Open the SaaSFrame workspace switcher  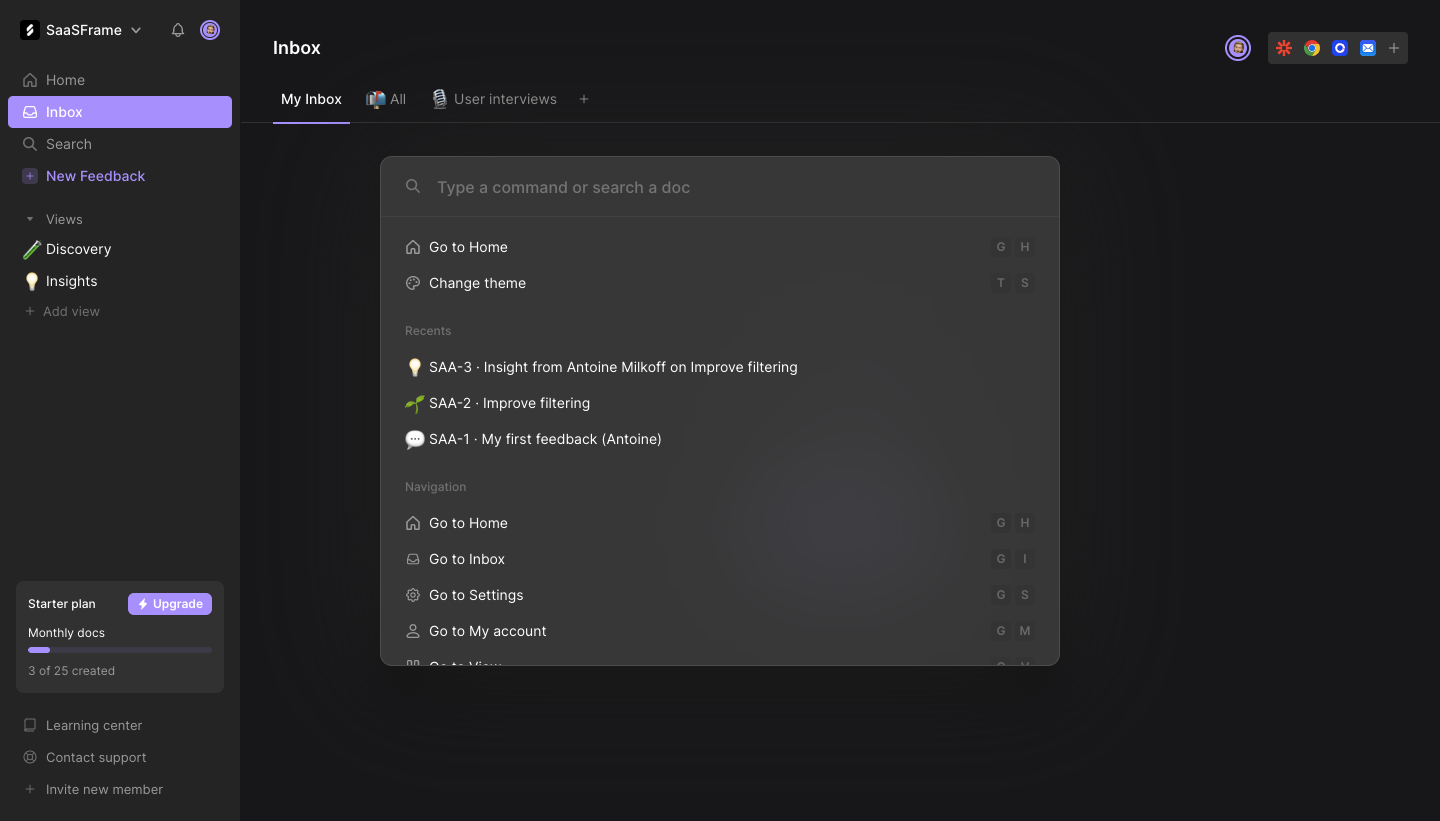click(x=82, y=30)
